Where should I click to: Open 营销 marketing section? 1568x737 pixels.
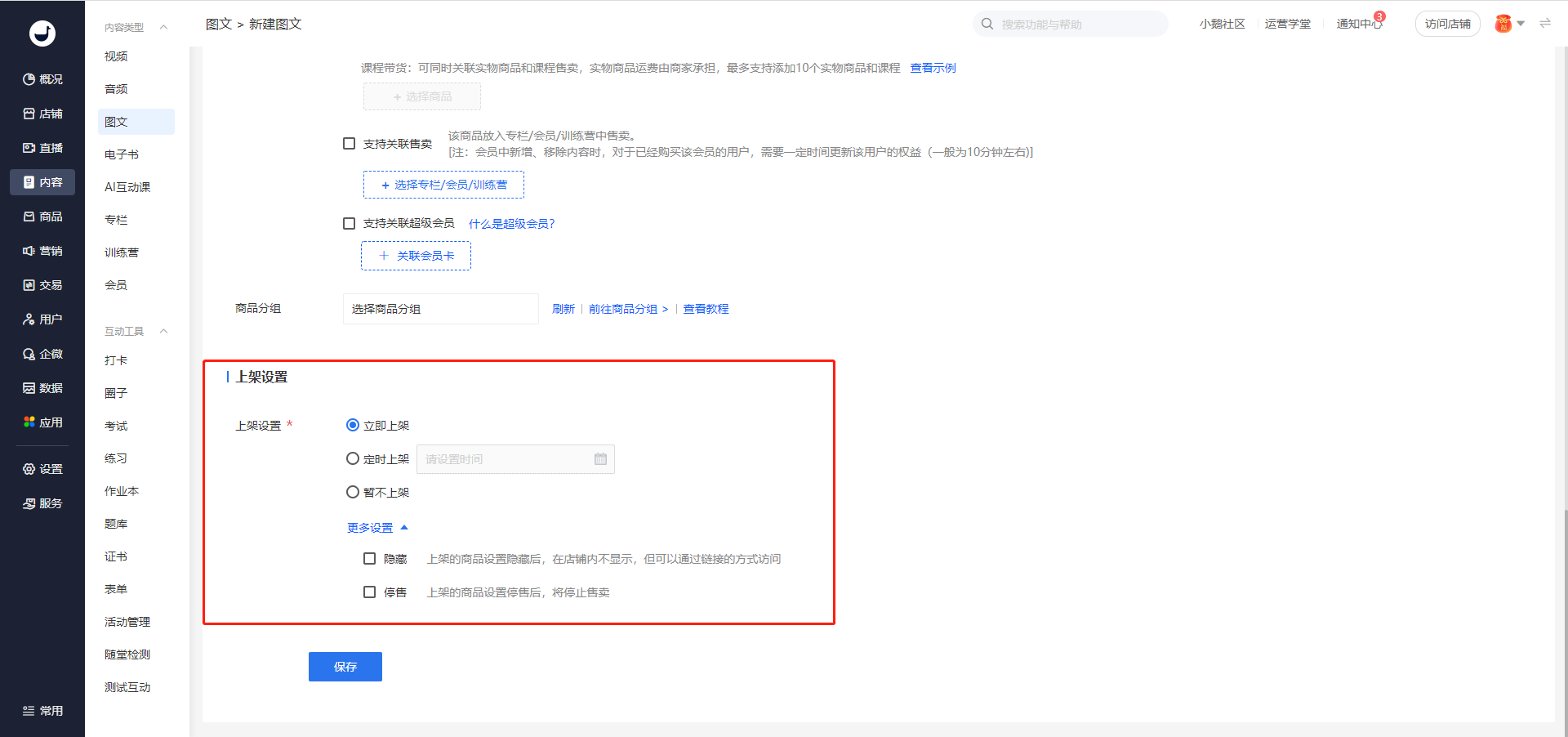(x=42, y=251)
